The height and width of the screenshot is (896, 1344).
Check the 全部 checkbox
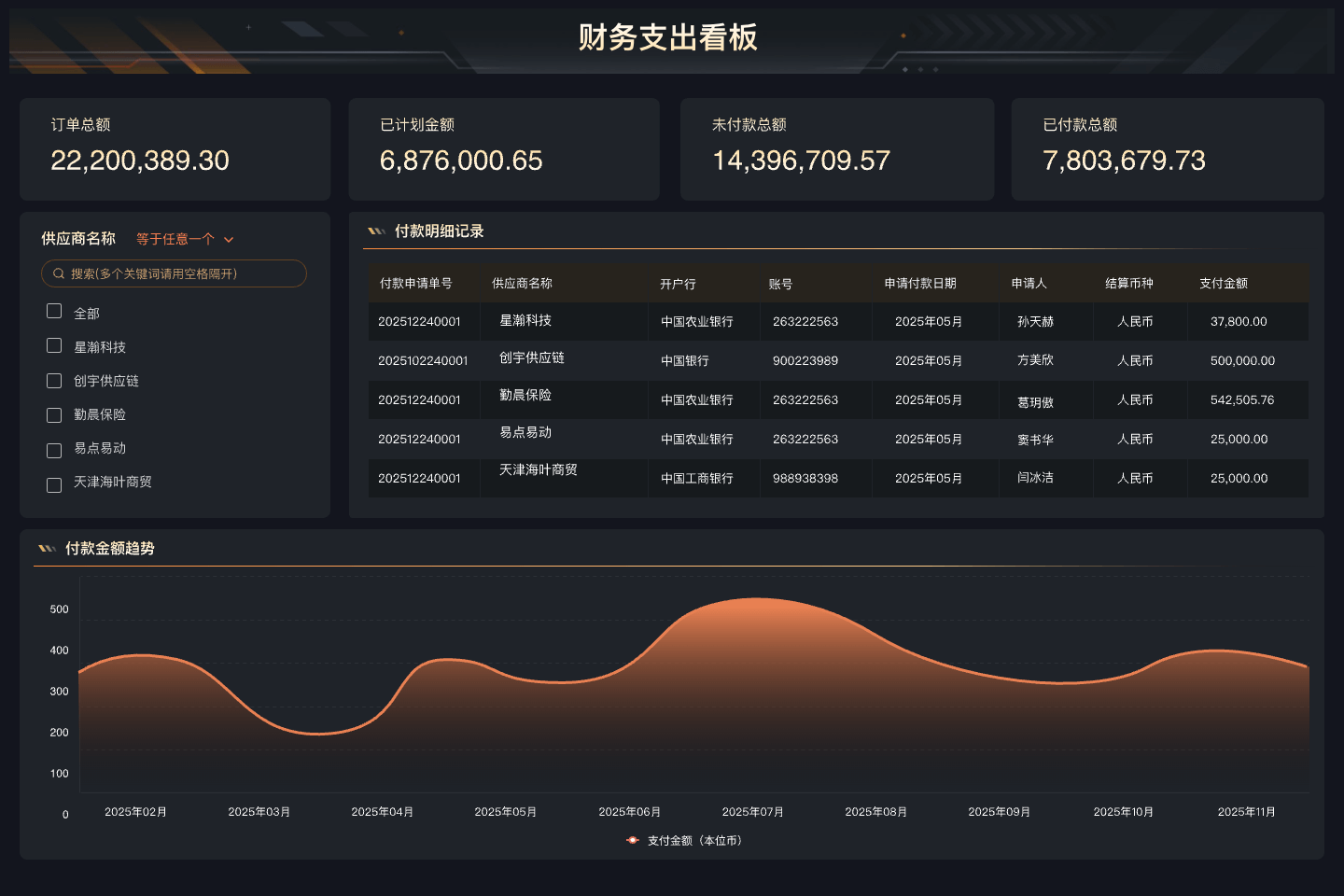(x=54, y=311)
